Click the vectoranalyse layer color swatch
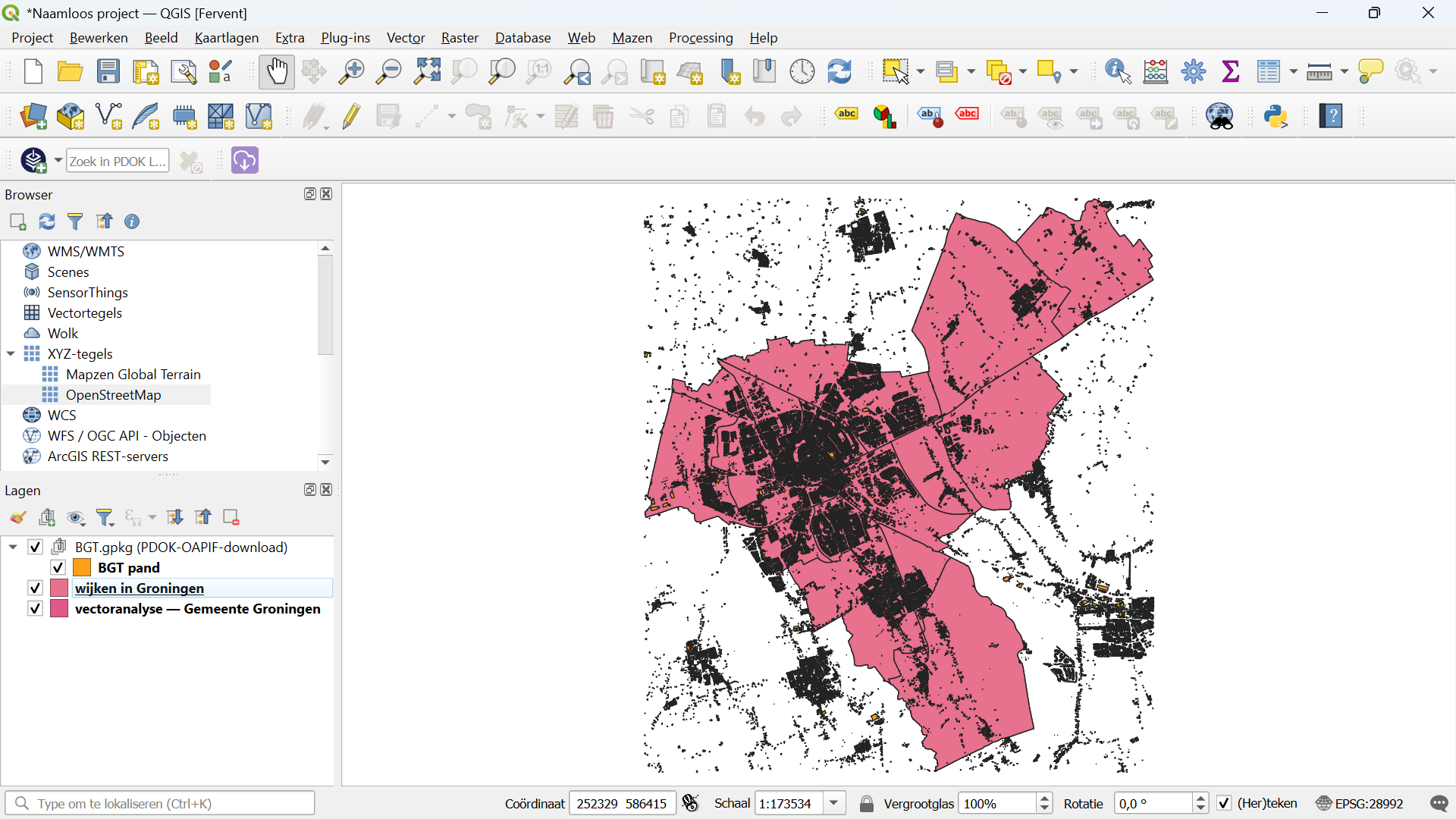This screenshot has height=819, width=1456. point(59,609)
